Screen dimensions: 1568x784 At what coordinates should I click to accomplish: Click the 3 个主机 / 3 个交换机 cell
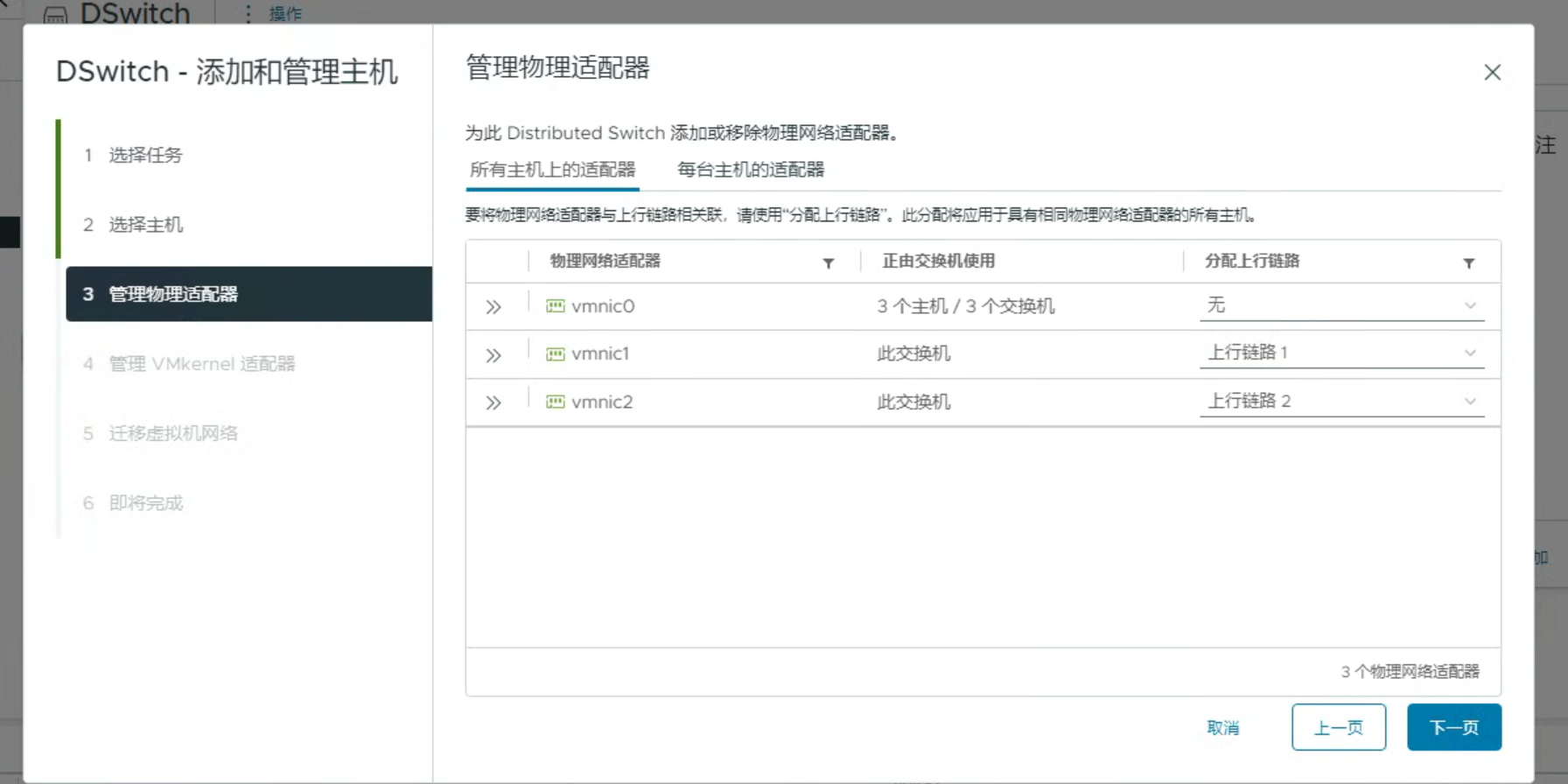(x=966, y=306)
